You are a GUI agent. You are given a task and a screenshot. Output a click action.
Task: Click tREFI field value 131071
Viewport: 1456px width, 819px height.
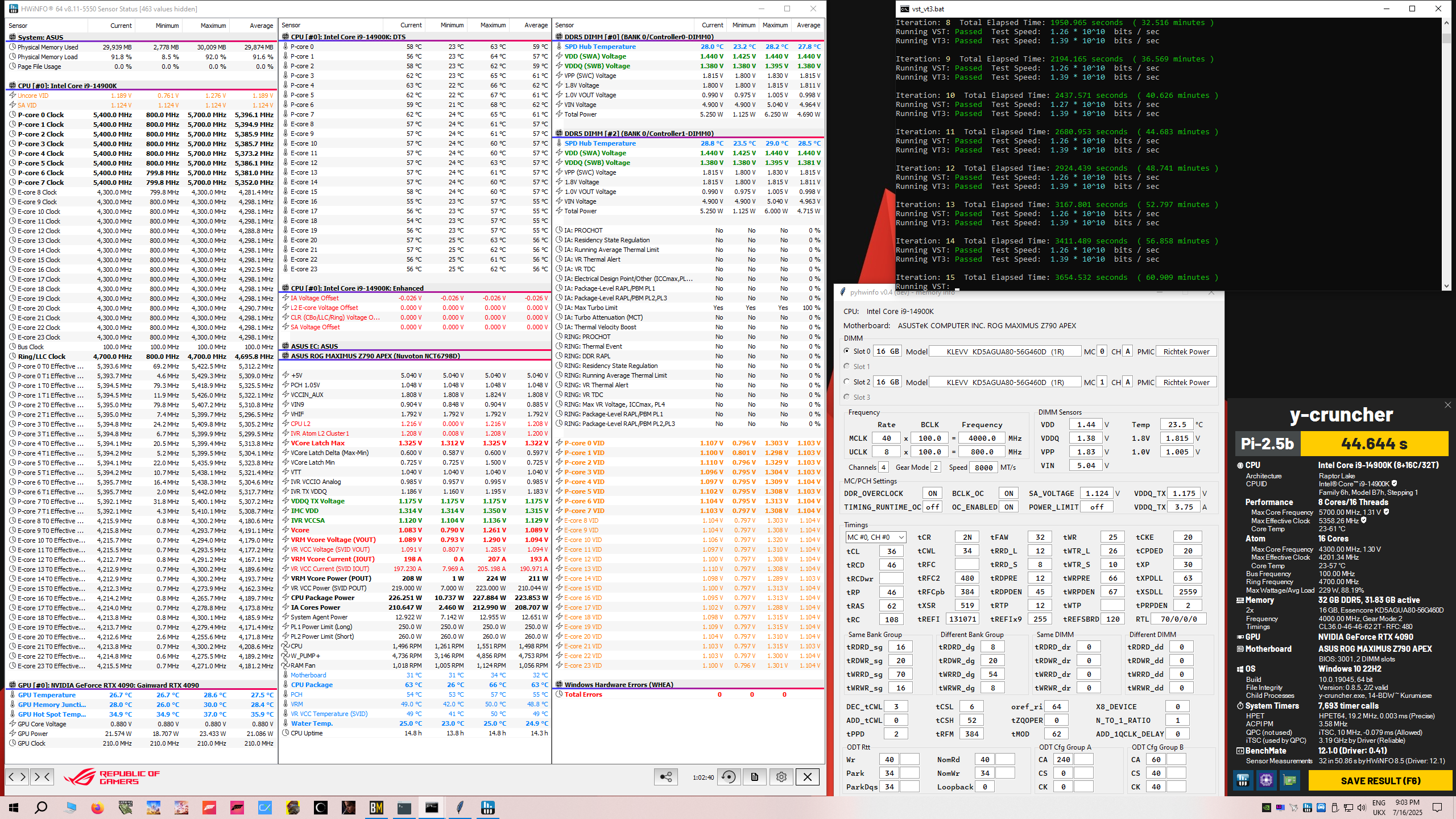pyautogui.click(x=962, y=619)
